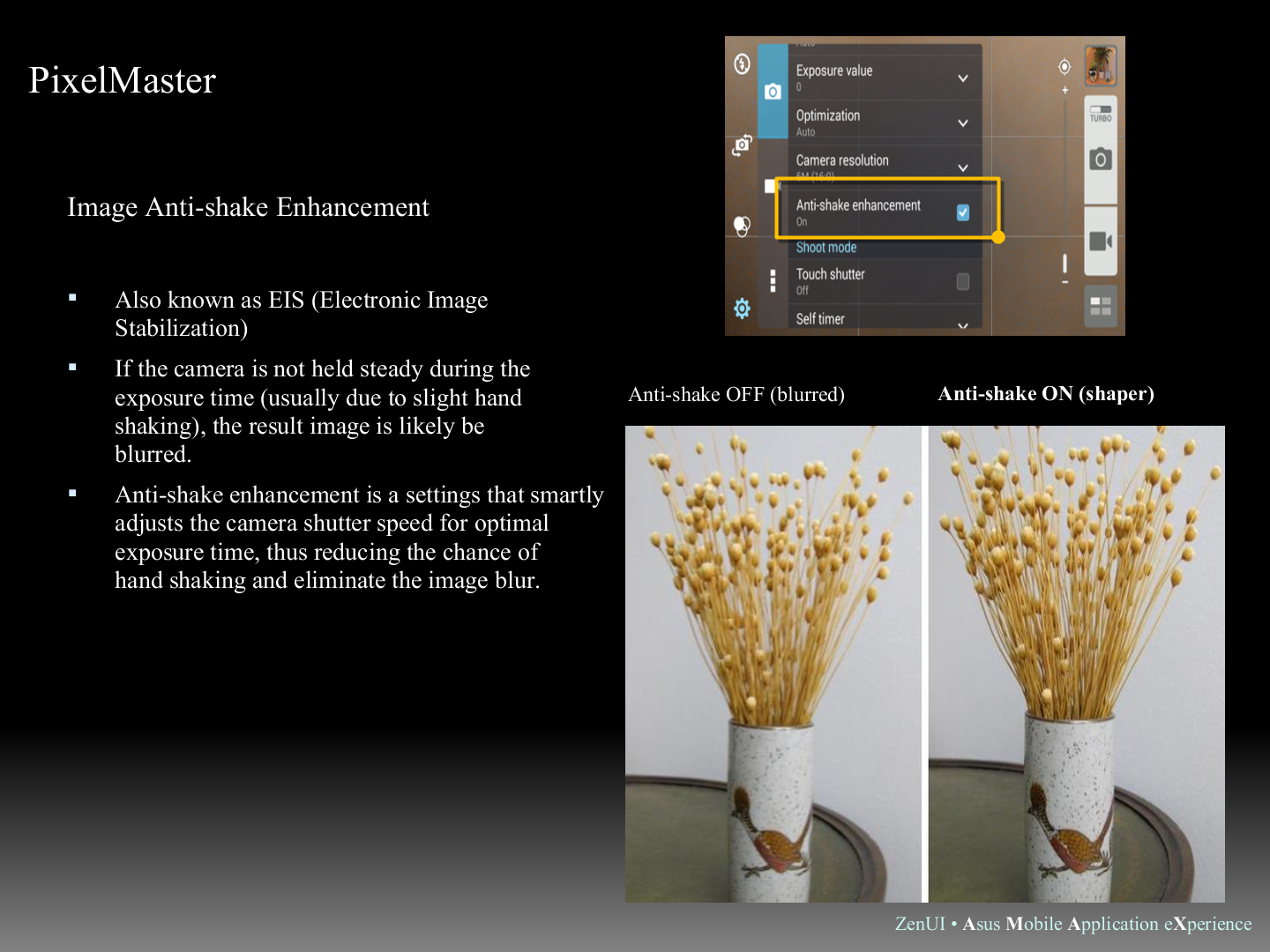Viewport: 1270px width, 952px height.
Task: Enable the Touch shutter checkbox
Action: click(962, 281)
